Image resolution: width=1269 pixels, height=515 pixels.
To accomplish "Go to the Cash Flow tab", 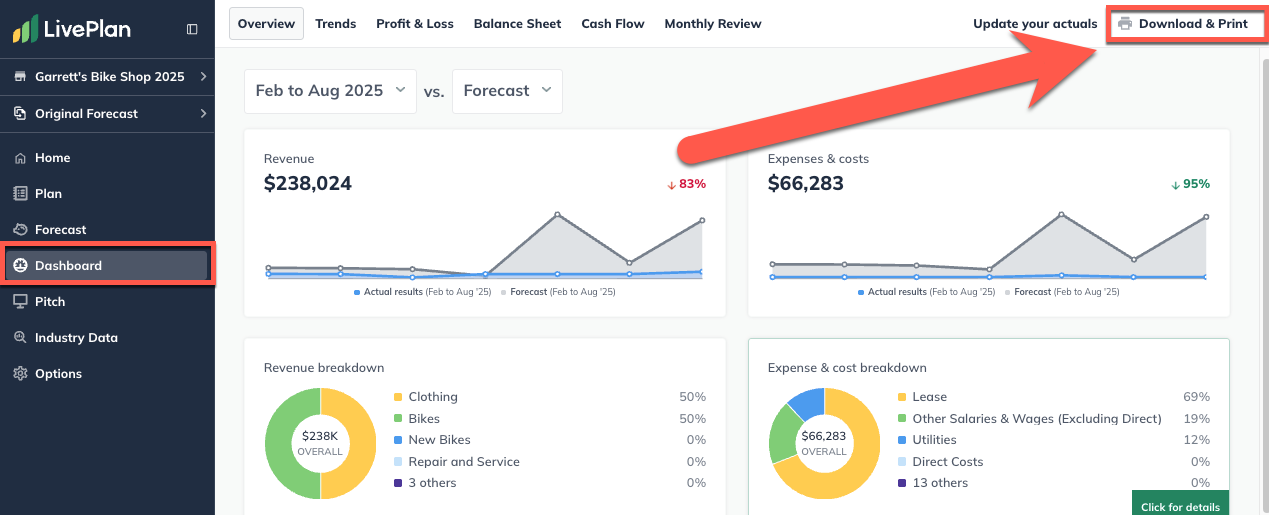I will [612, 24].
